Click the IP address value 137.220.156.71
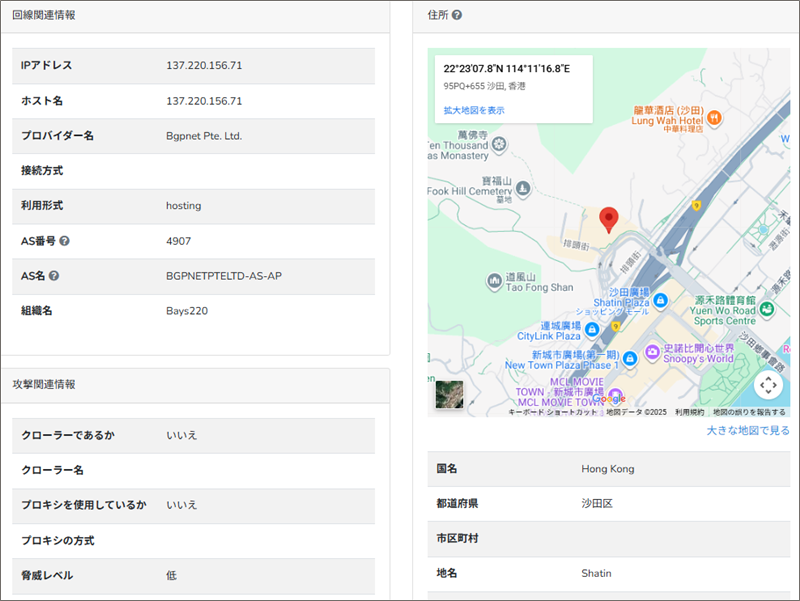Screen dimensions: 800x601 (x=204, y=66)
